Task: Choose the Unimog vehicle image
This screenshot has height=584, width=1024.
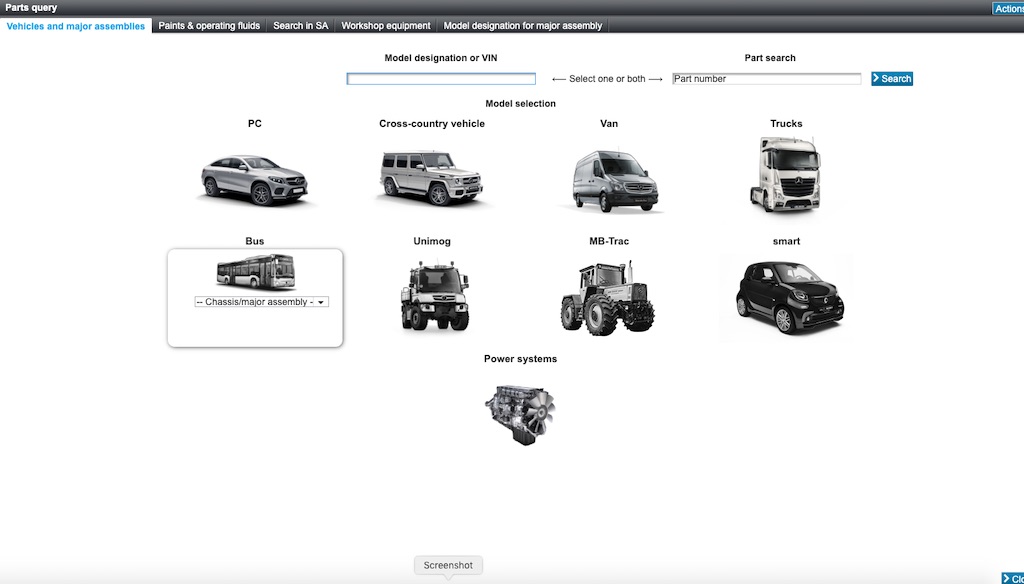Action: [434, 295]
